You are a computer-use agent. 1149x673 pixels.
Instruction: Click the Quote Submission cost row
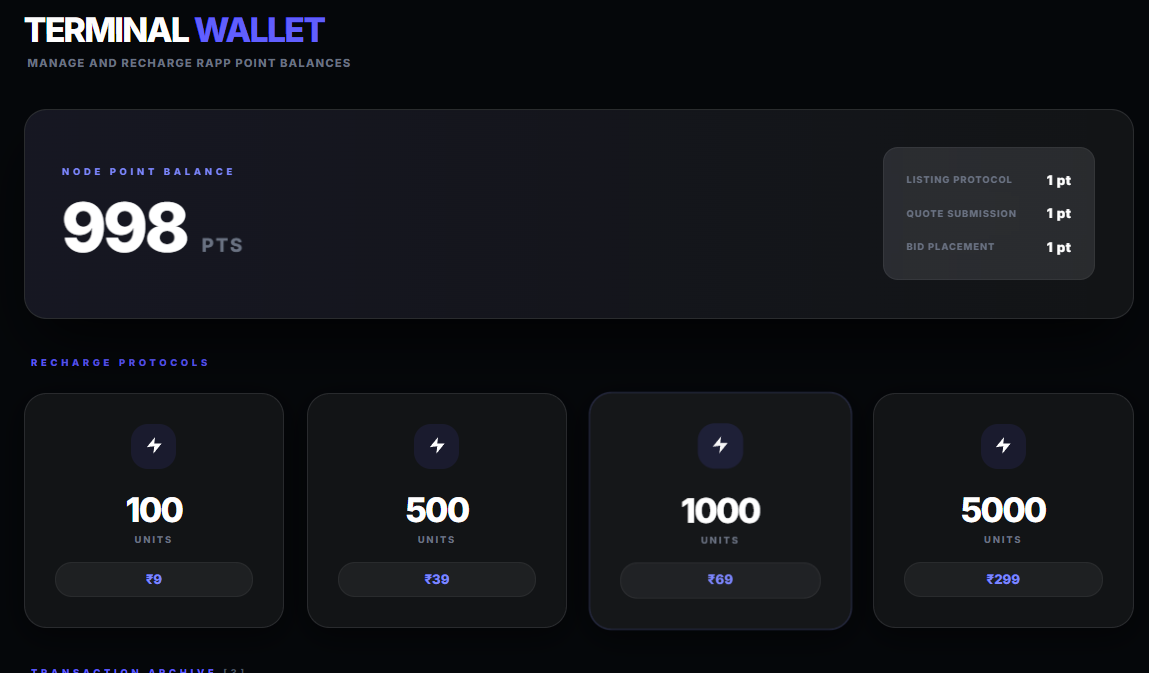tap(988, 214)
